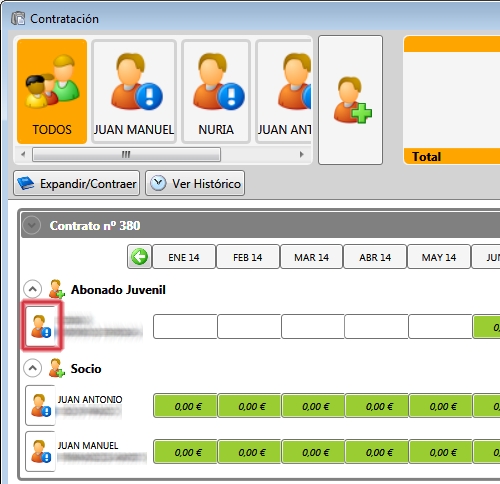Click right arrow of people scrollbar
Screen dimensions: 500x484
302,155
